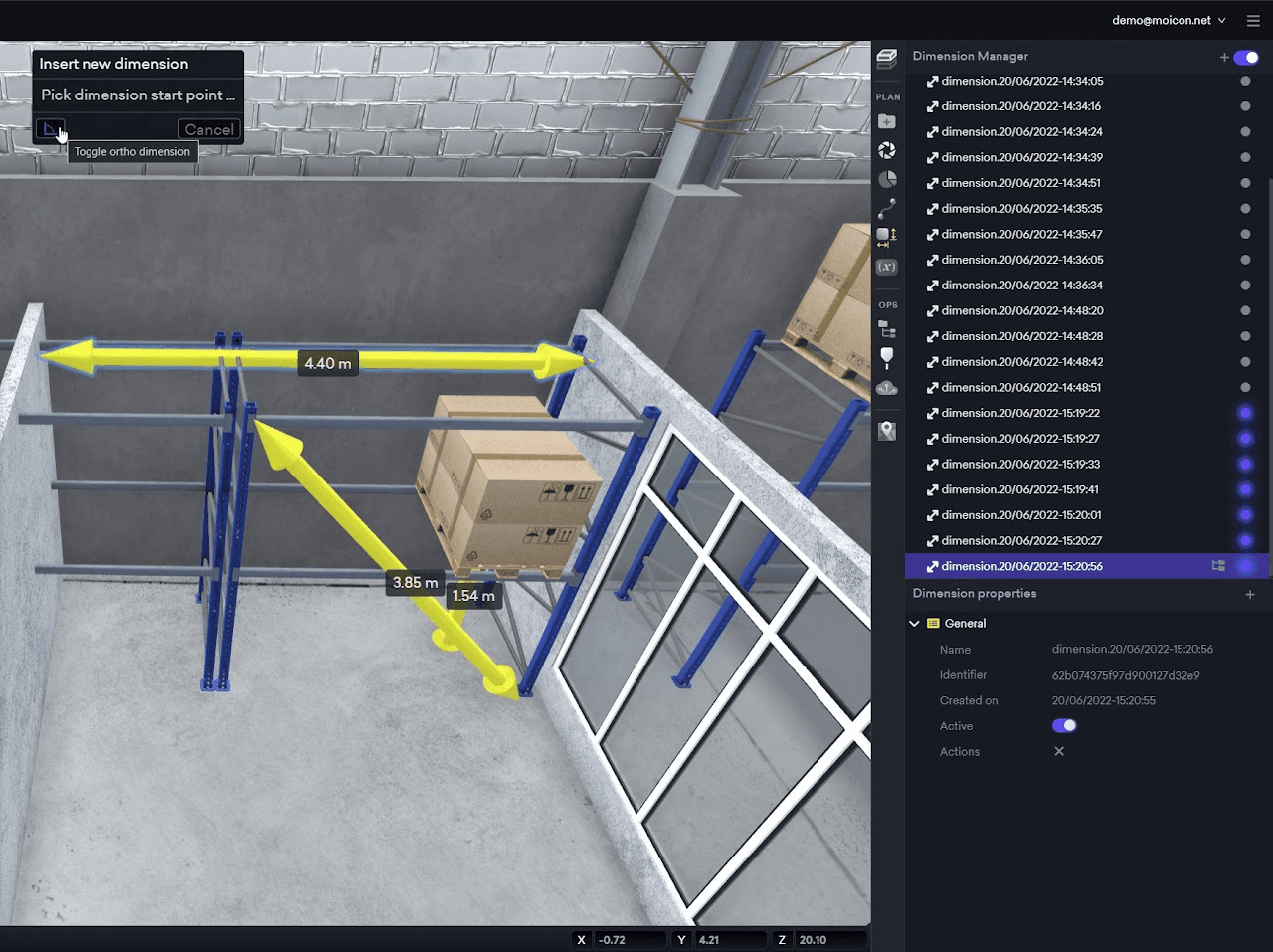Open the (x) variables tool in the sidebar

click(x=886, y=266)
